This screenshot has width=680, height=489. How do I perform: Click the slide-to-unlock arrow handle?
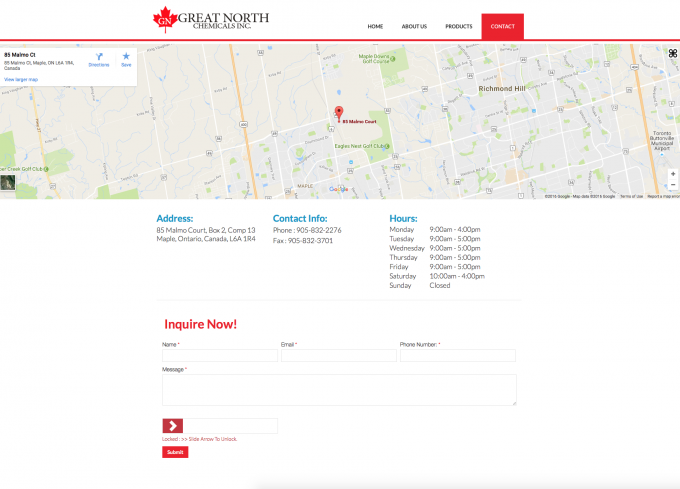173,426
